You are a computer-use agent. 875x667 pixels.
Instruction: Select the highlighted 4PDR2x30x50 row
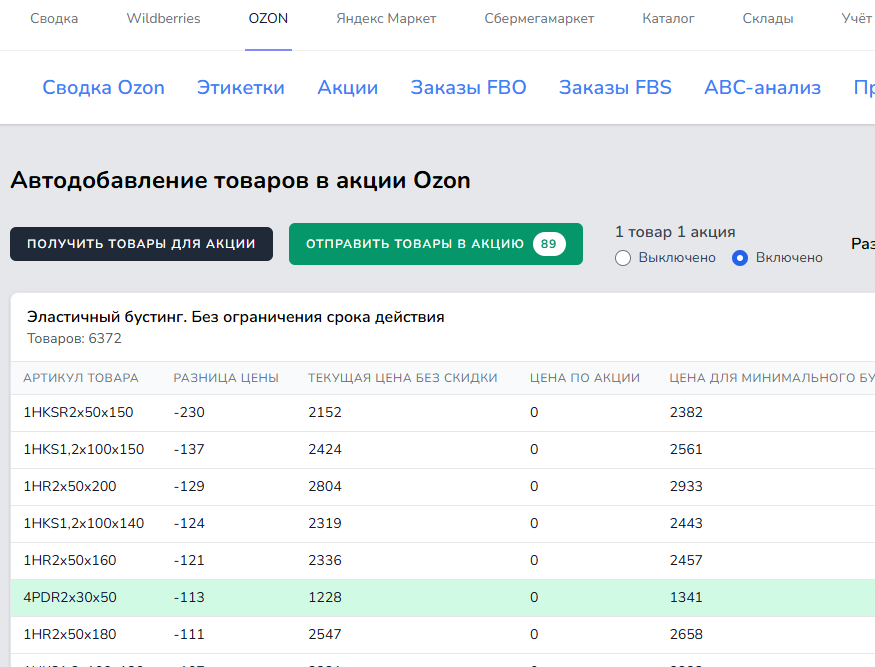pyautogui.click(x=443, y=597)
